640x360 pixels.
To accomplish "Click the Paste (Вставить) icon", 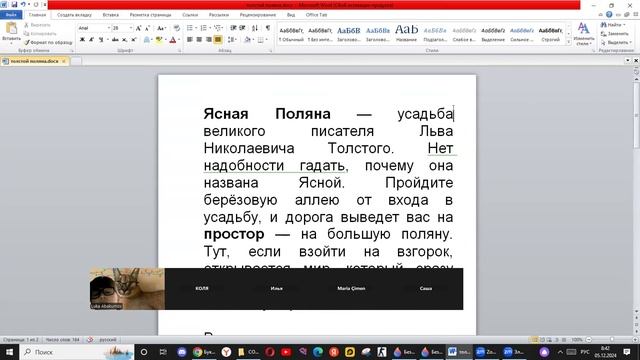I will 11,29.
